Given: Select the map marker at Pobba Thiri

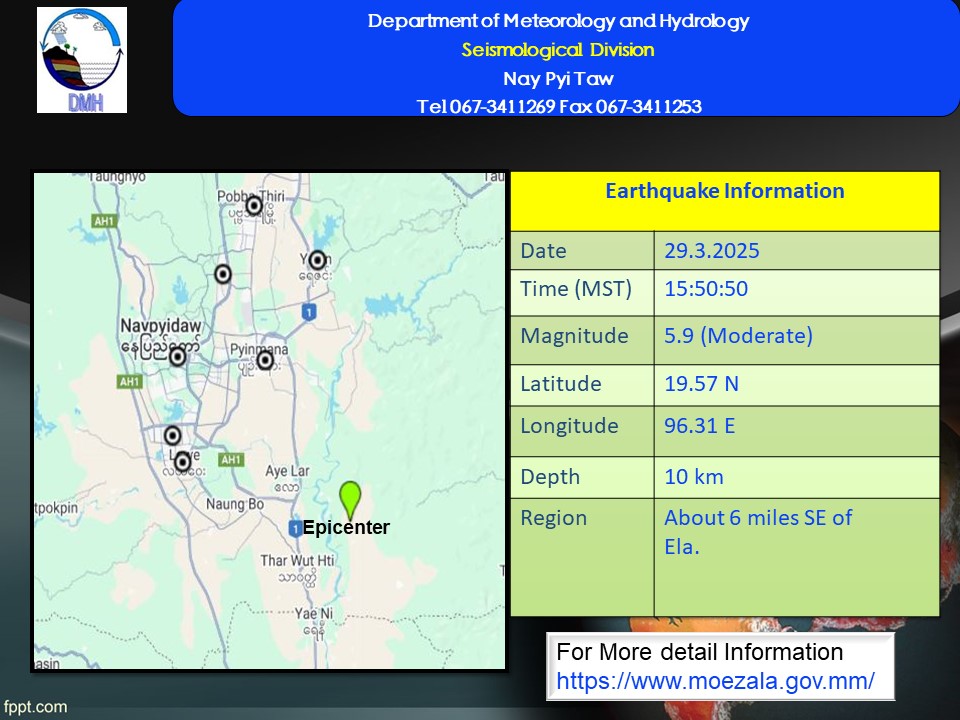Looking at the screenshot, I should click(x=254, y=206).
